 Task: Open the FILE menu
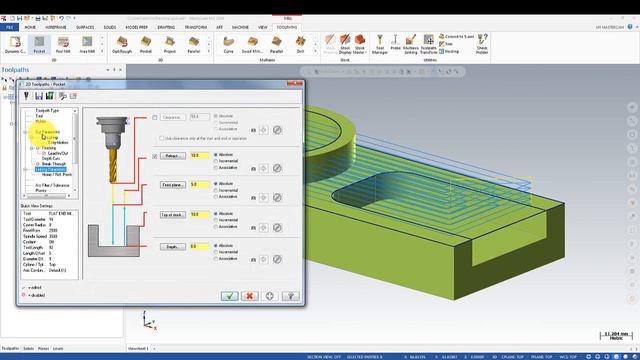[9, 27]
